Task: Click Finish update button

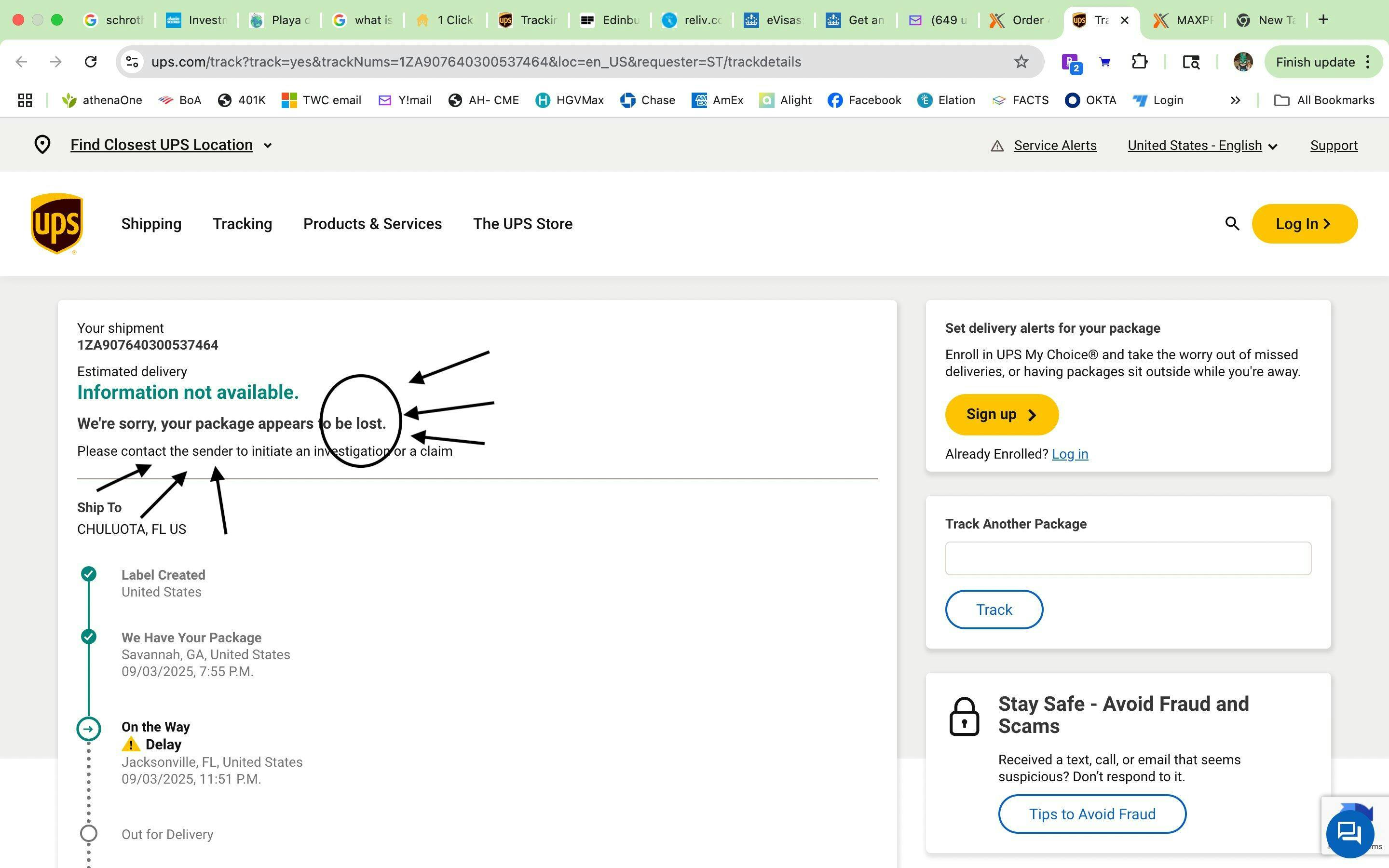Action: click(x=1323, y=61)
